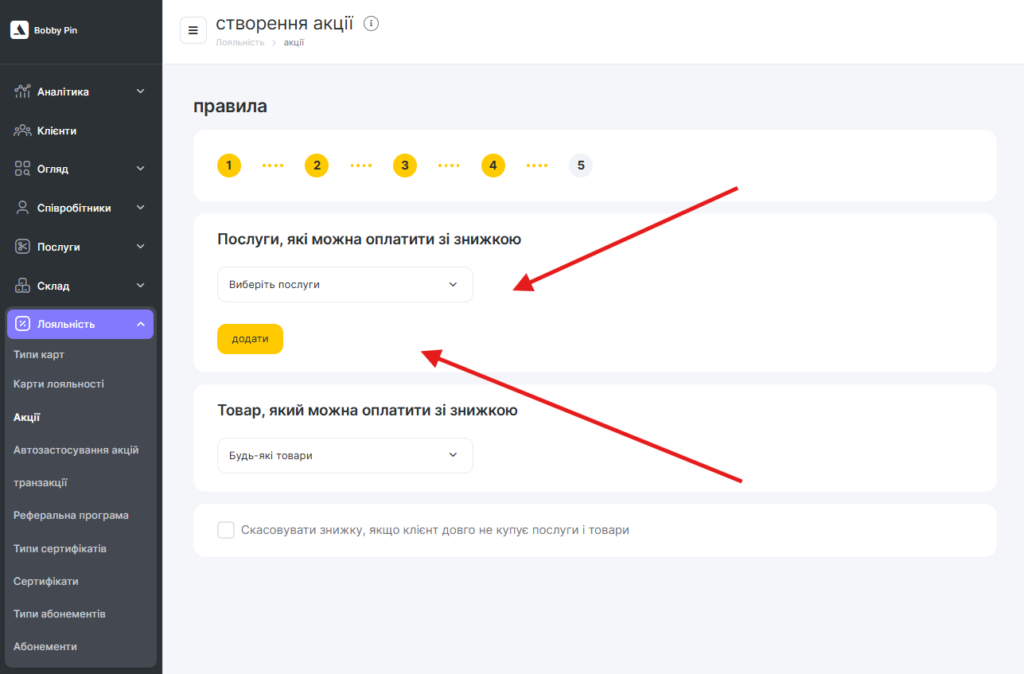Select Реферальна програма from the sidebar
The image size is (1024, 674).
click(71, 516)
